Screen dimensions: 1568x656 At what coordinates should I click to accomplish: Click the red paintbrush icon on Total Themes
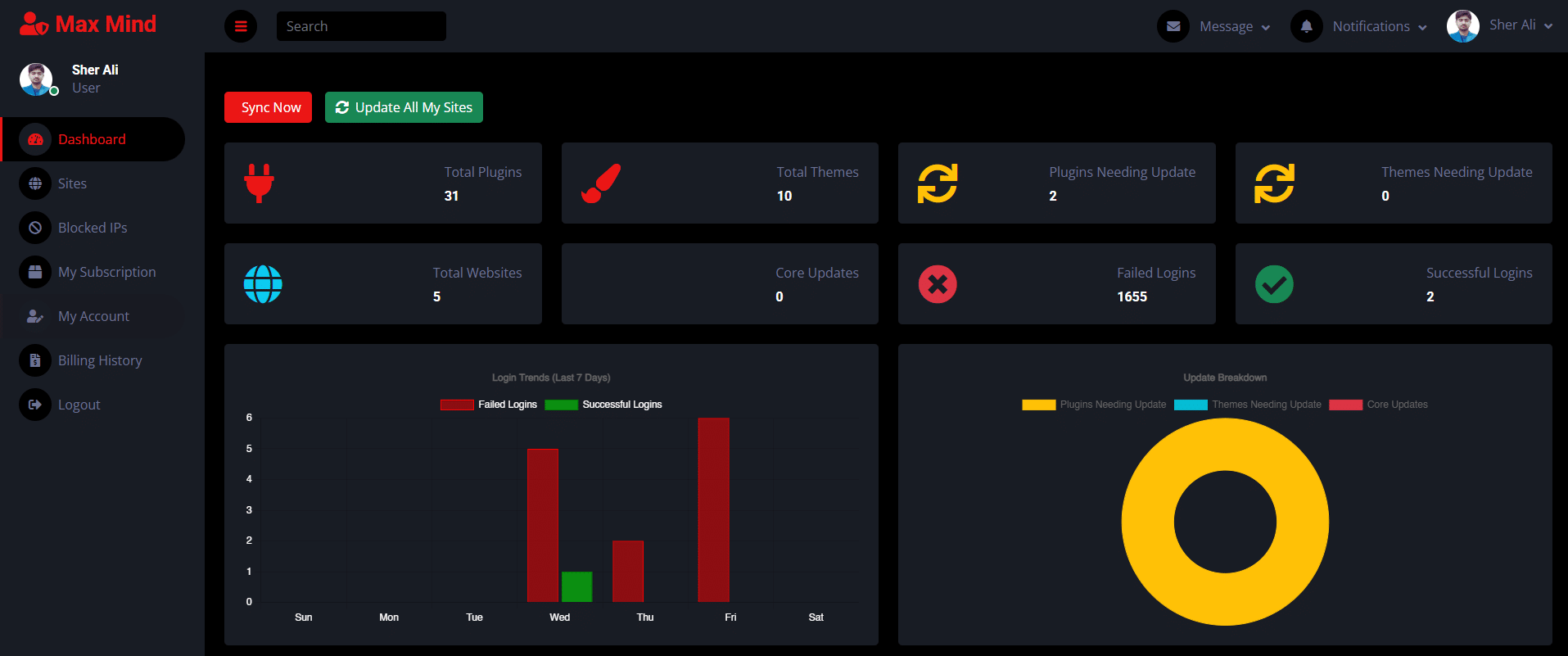coord(601,183)
